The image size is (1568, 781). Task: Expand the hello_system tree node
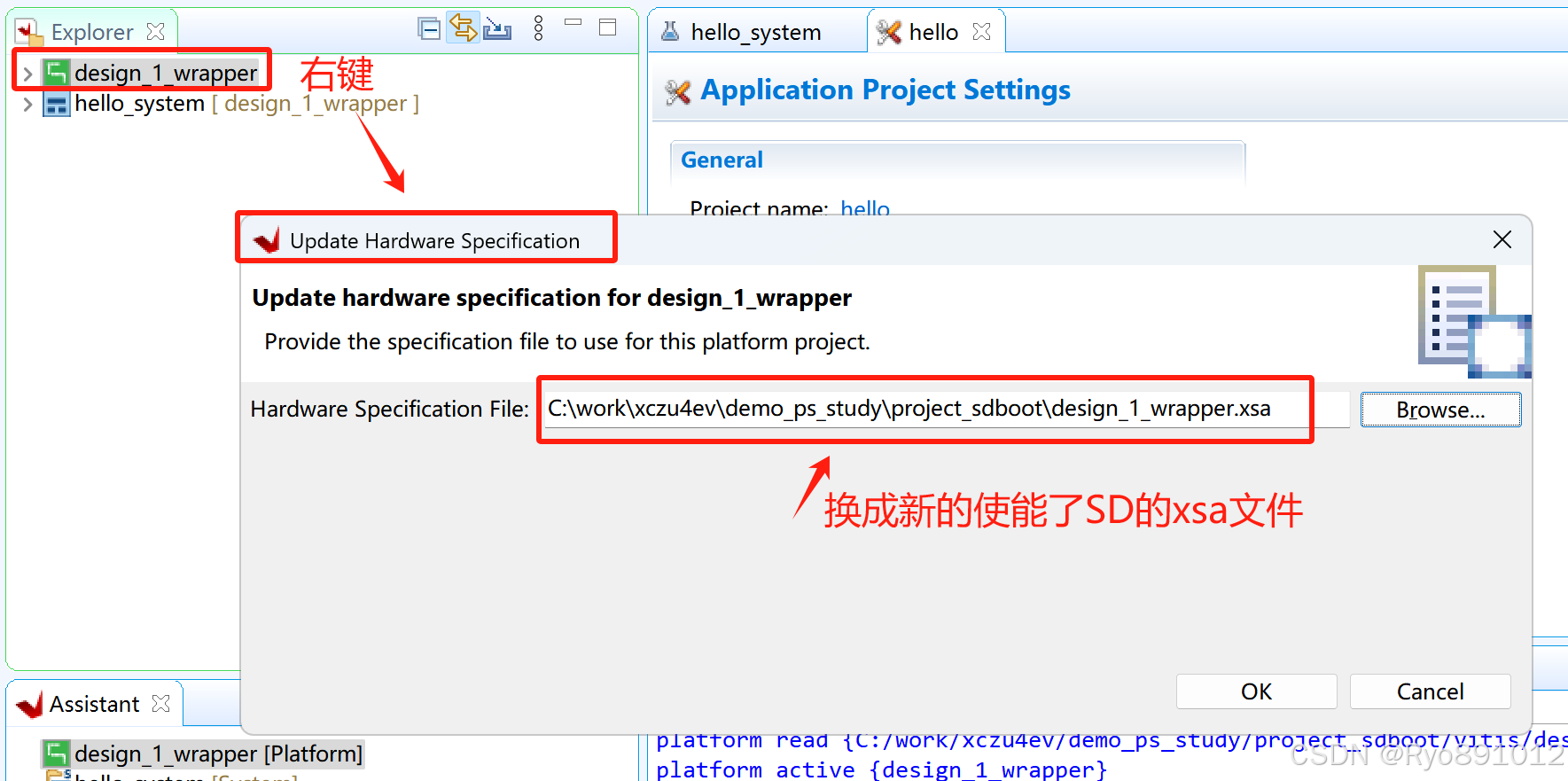(27, 105)
